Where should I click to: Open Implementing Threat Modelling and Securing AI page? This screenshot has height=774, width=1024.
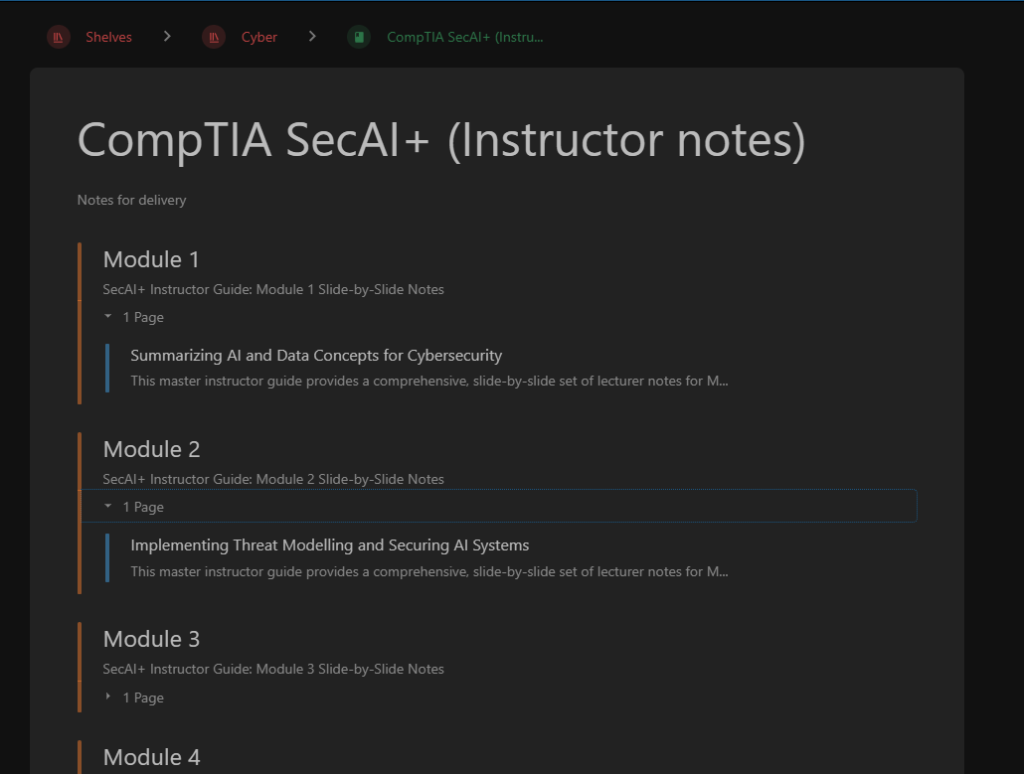(x=330, y=545)
